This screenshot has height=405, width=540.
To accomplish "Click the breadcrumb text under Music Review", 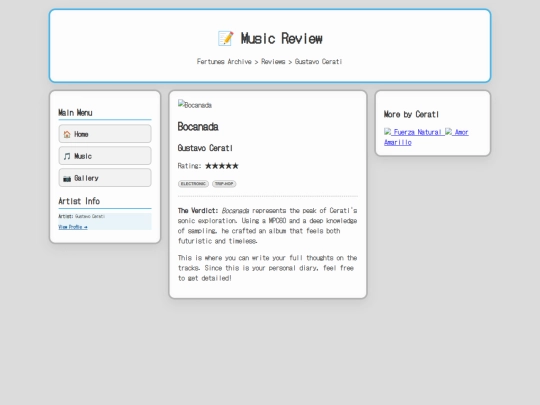I will tap(269, 62).
